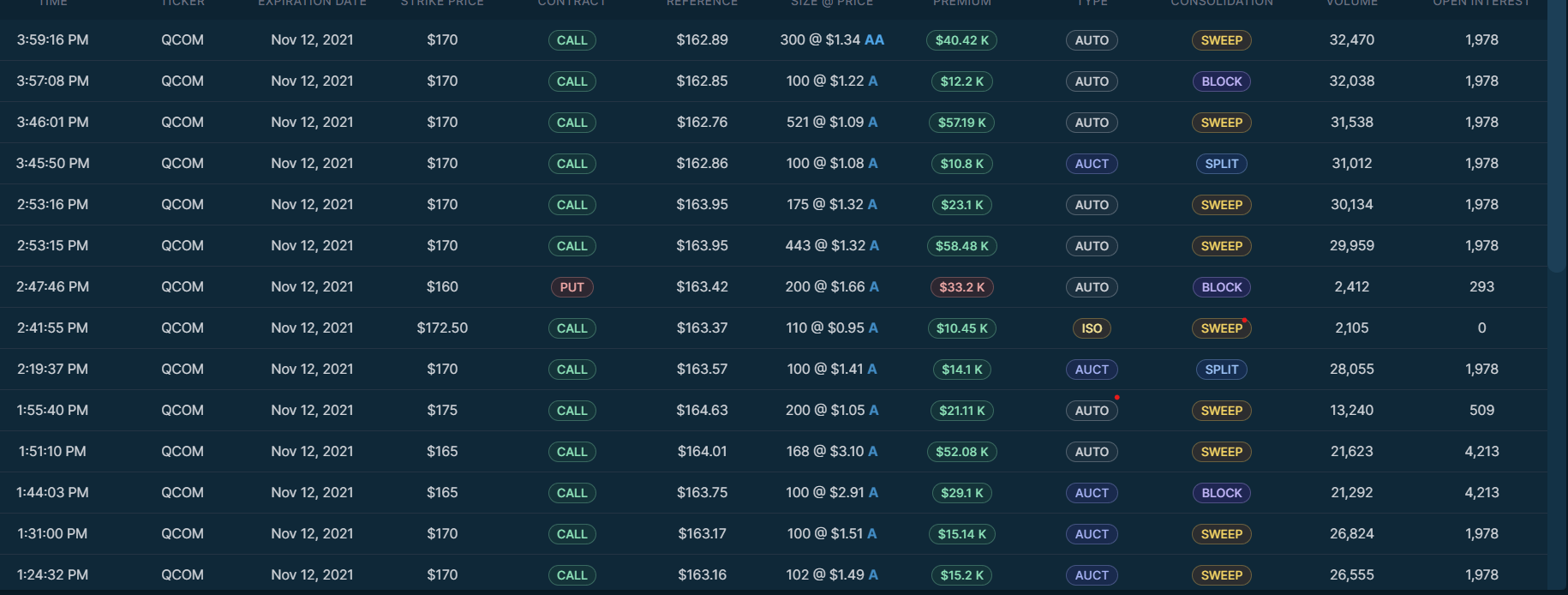This screenshot has width=1568, height=595.
Task: Click the volume value '13,240'
Action: [1351, 411]
